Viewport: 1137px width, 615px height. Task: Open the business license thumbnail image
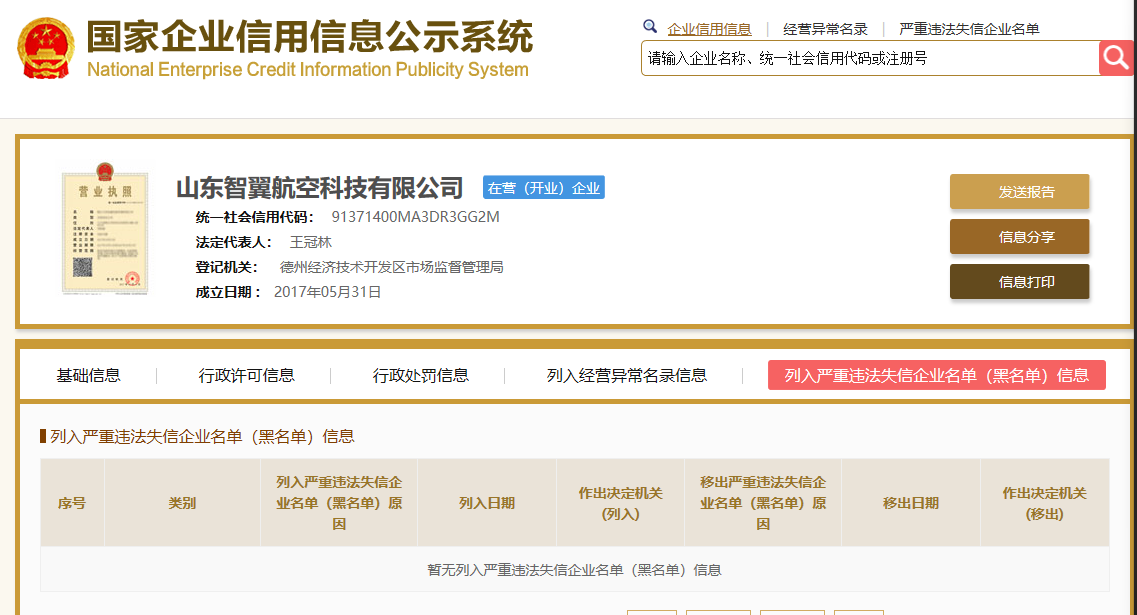[105, 228]
